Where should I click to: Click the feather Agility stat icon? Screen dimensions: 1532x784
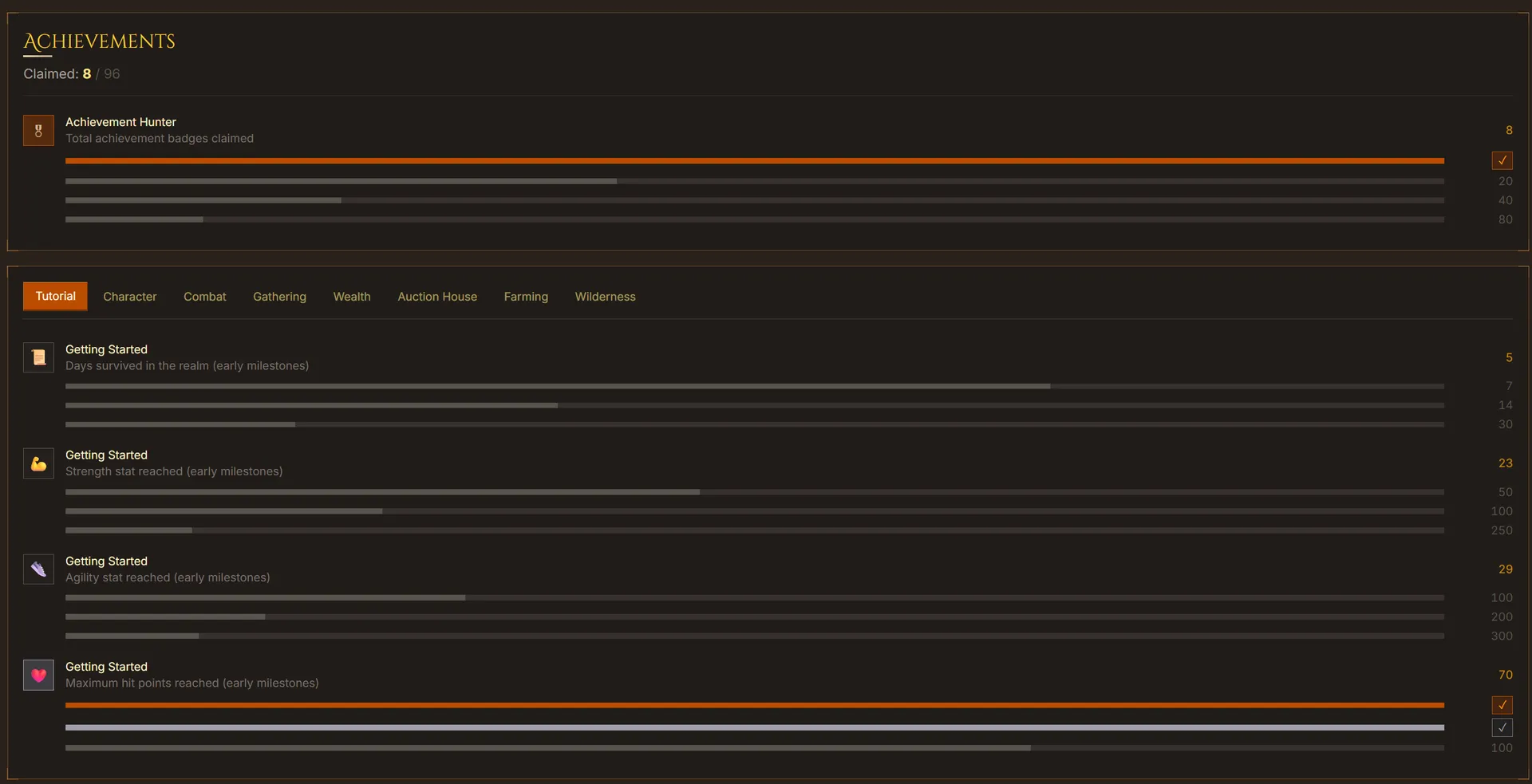coord(38,569)
